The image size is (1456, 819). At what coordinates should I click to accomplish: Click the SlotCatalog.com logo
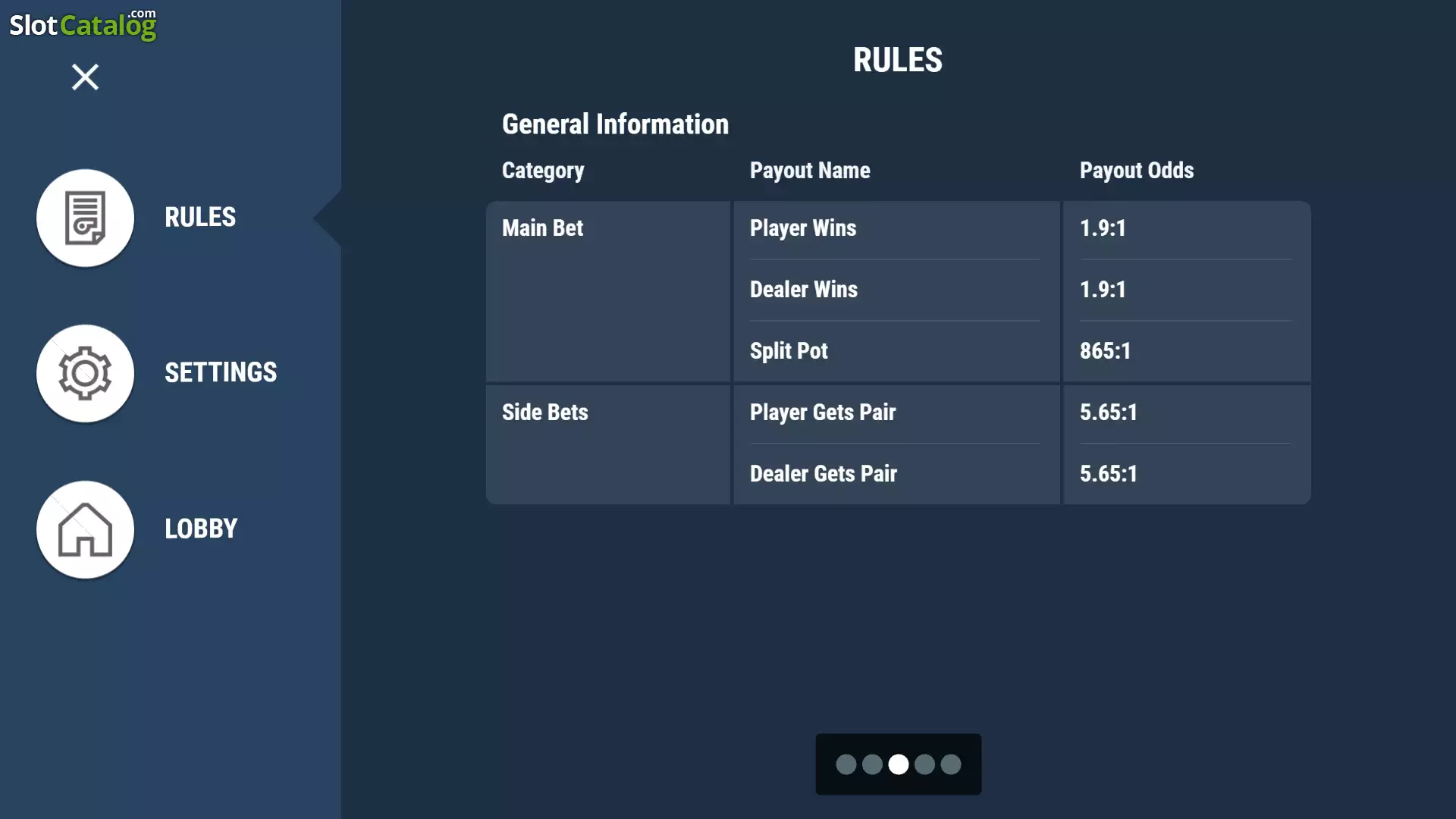coord(83,25)
